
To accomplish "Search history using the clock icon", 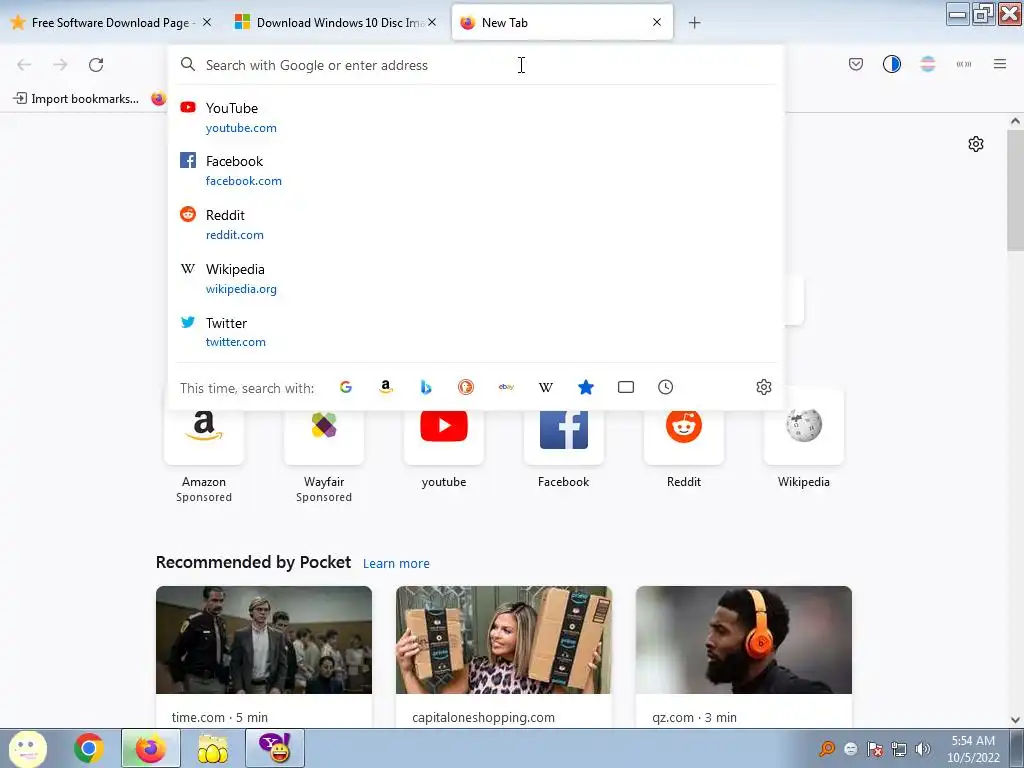I will point(665,387).
